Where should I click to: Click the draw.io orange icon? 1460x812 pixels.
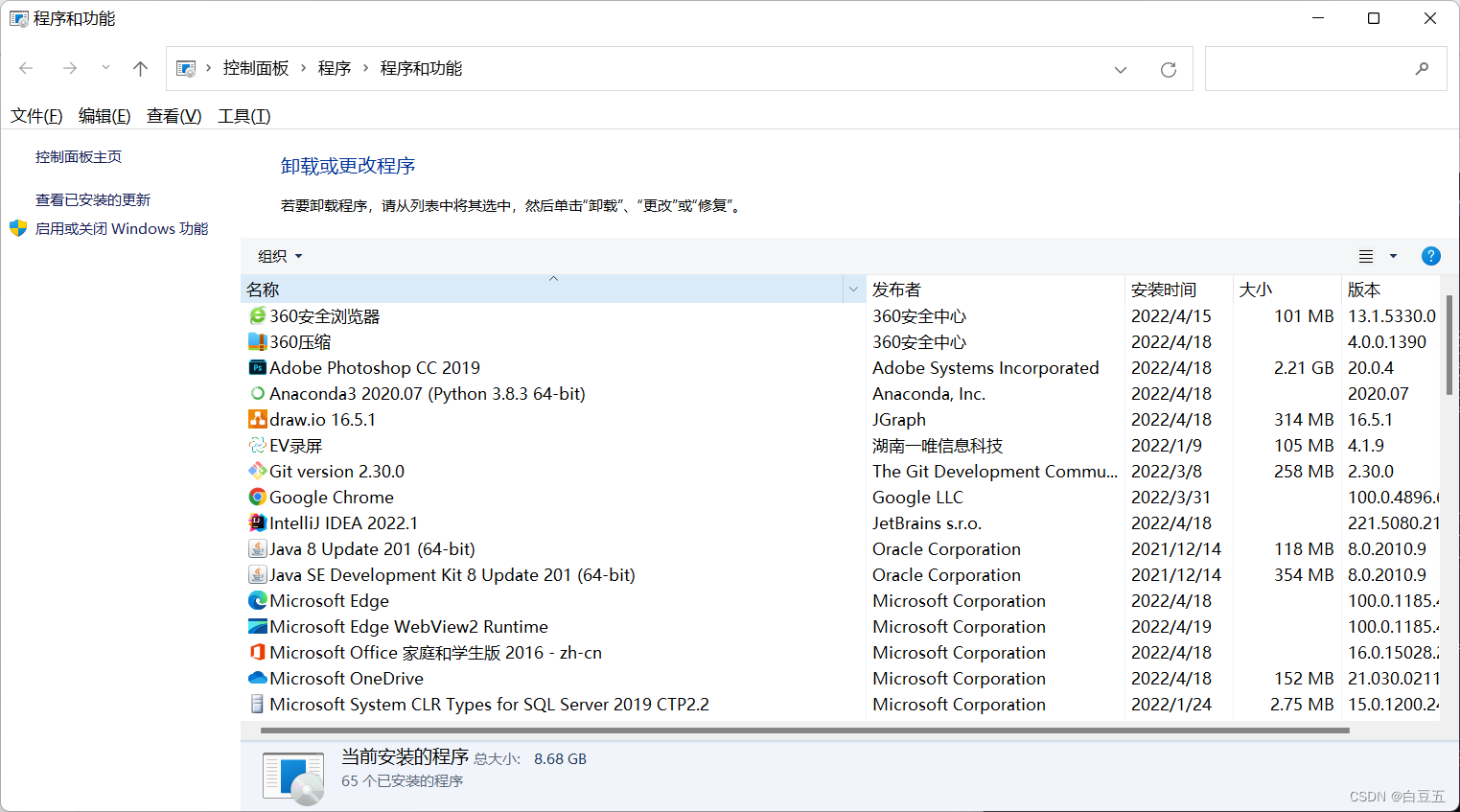point(257,420)
